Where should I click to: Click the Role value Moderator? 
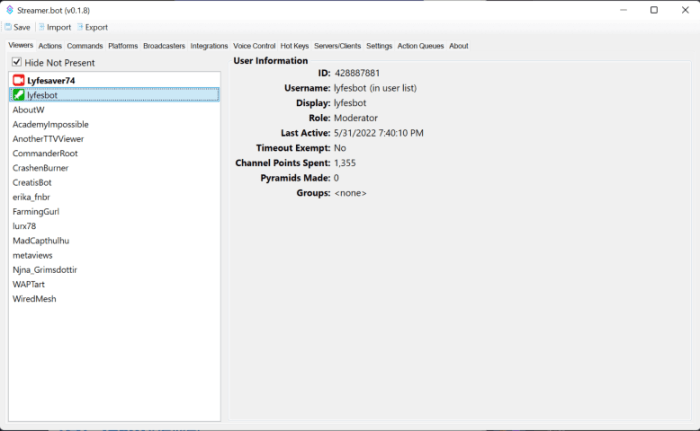[x=356, y=118]
